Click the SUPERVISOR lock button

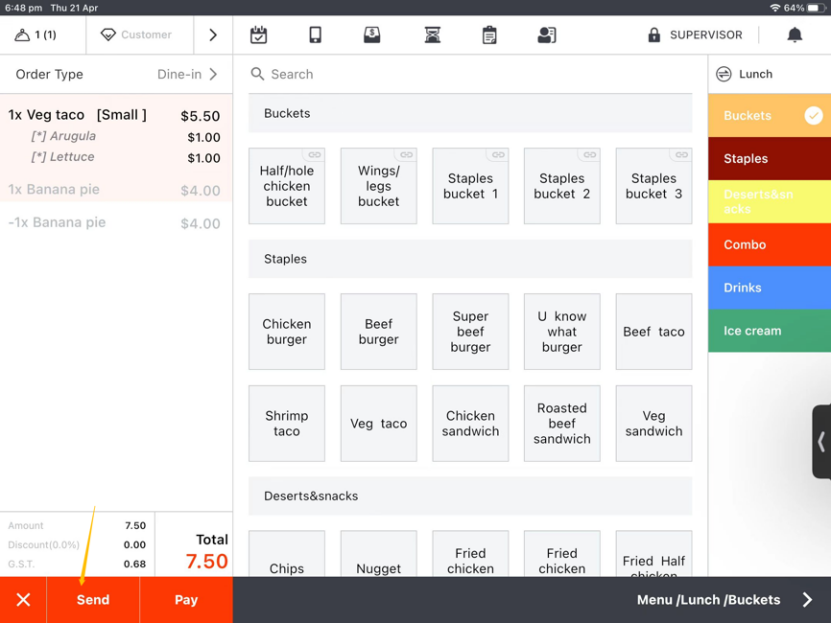pyautogui.click(x=695, y=35)
